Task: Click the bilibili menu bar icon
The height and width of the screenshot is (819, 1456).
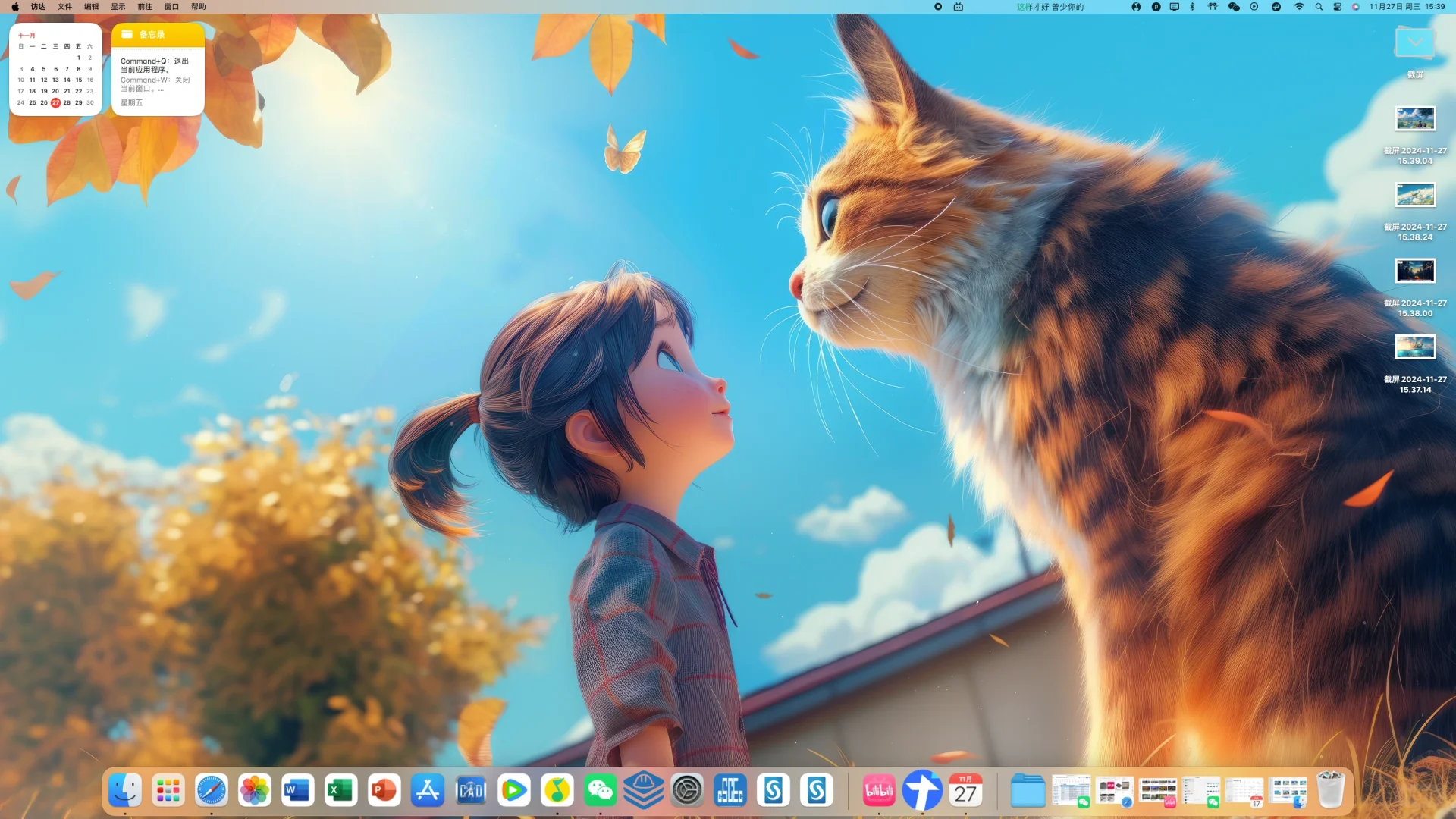Action: click(959, 7)
